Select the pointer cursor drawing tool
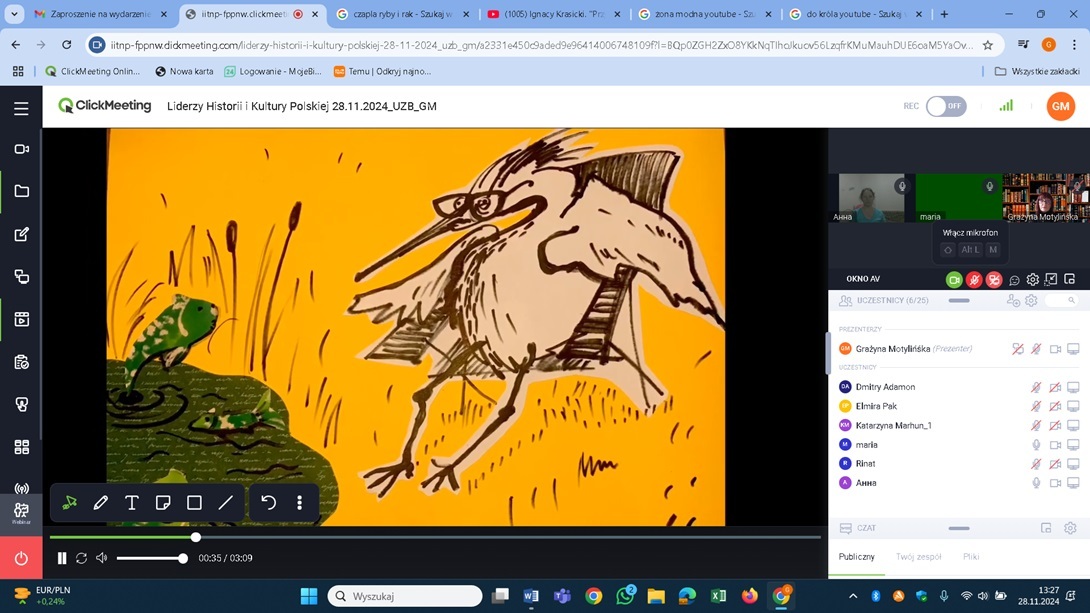Viewport: 1090px width, 613px height. pos(70,502)
